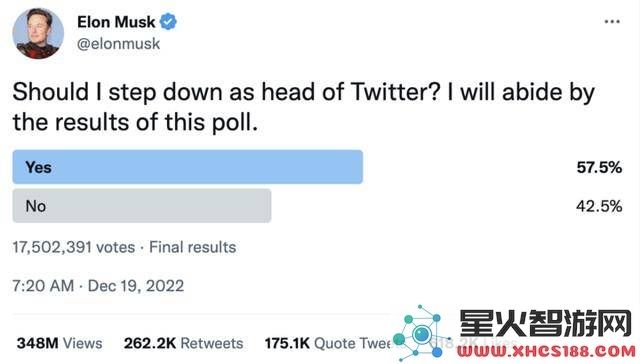The height and width of the screenshot is (364, 640).
Task: Open the @elonmusk handle link
Action: coord(118,44)
